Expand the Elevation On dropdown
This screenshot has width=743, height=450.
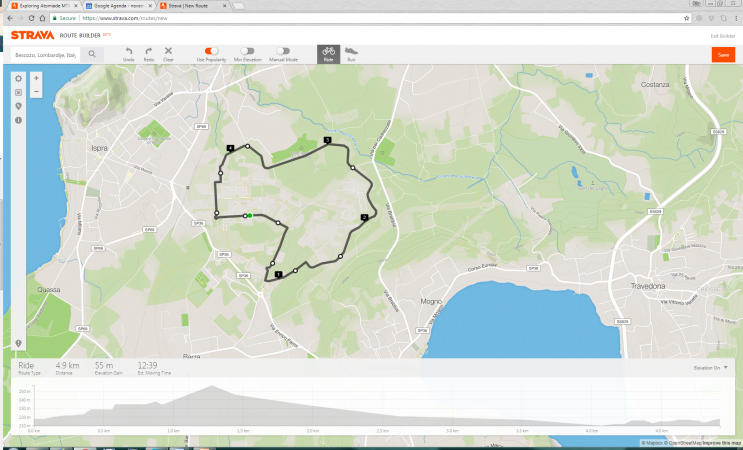(710, 368)
